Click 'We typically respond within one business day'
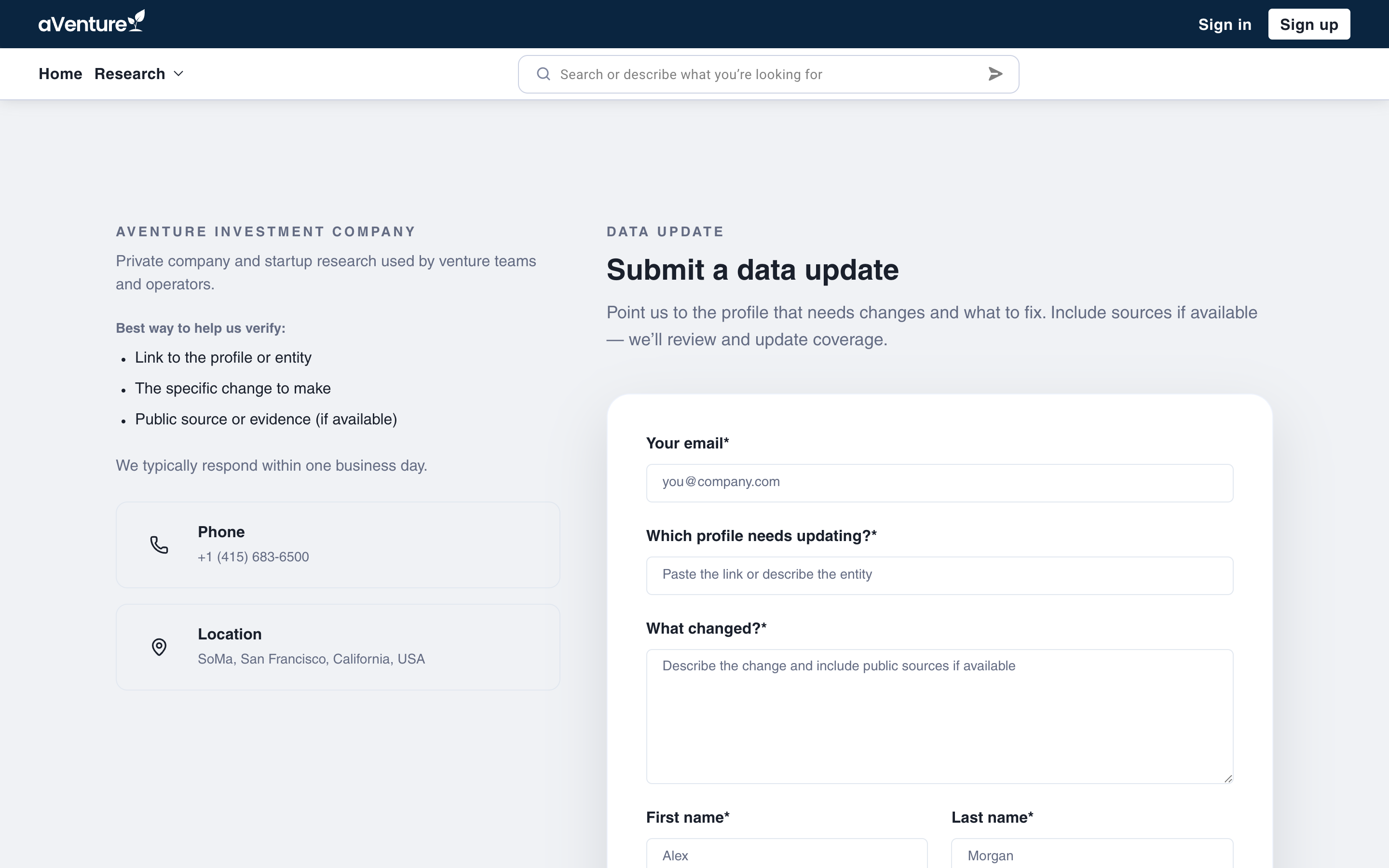 (272, 465)
